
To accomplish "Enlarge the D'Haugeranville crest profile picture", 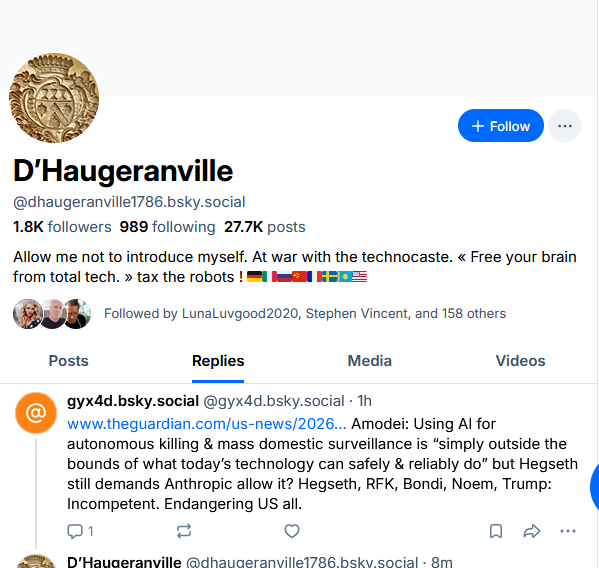I will (54, 98).
